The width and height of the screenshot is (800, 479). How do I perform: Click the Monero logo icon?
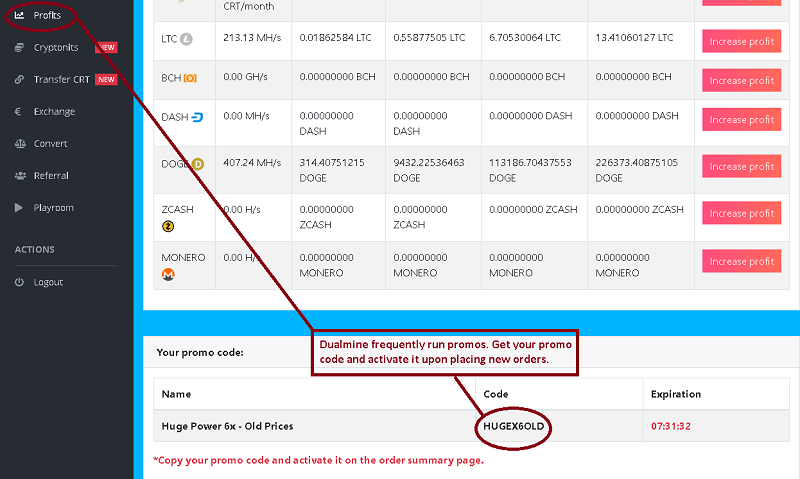coord(168,274)
